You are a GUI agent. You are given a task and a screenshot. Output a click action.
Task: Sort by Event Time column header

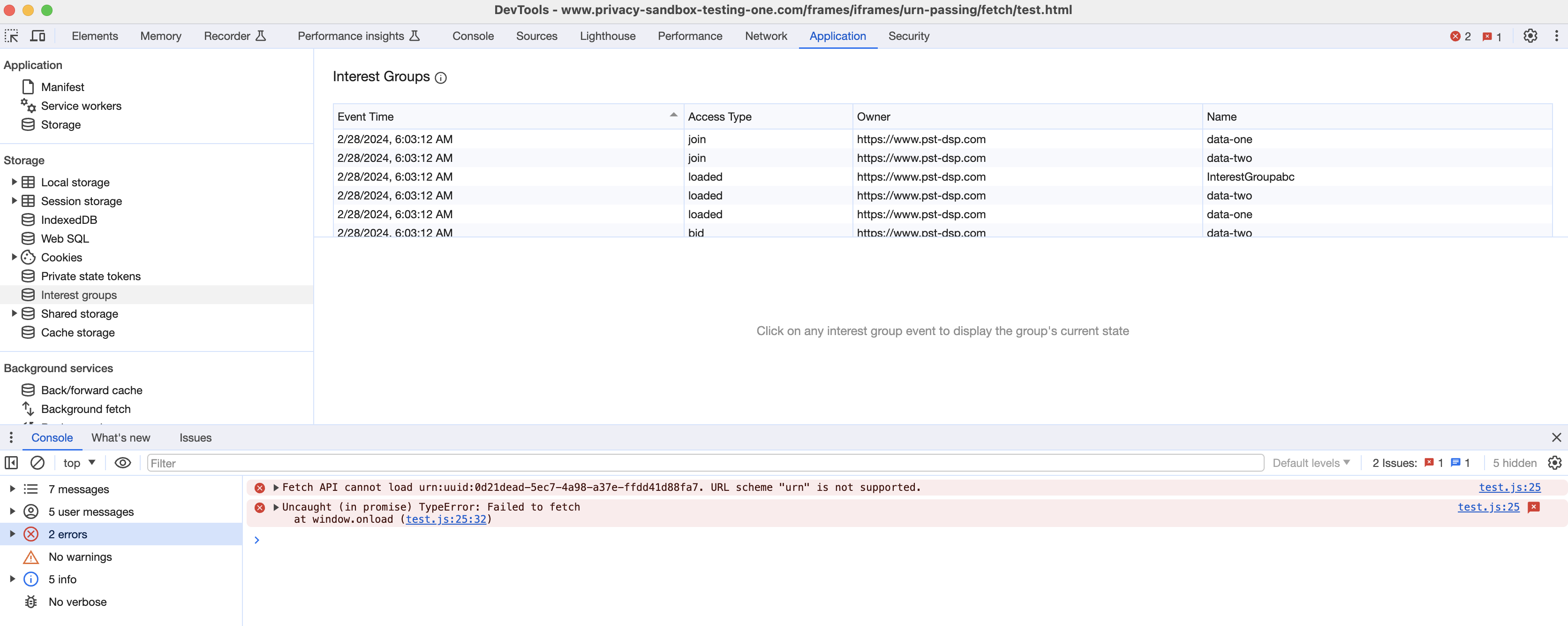coord(508,116)
